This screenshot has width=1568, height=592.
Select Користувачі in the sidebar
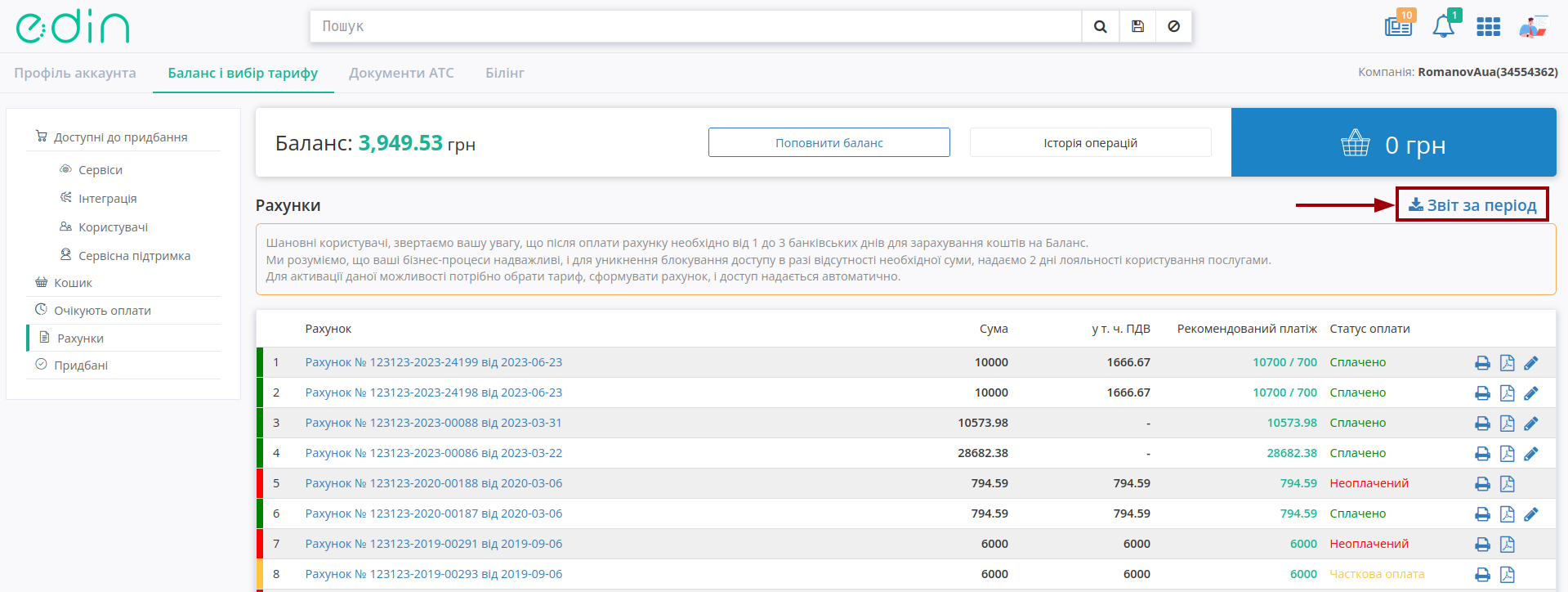113,227
